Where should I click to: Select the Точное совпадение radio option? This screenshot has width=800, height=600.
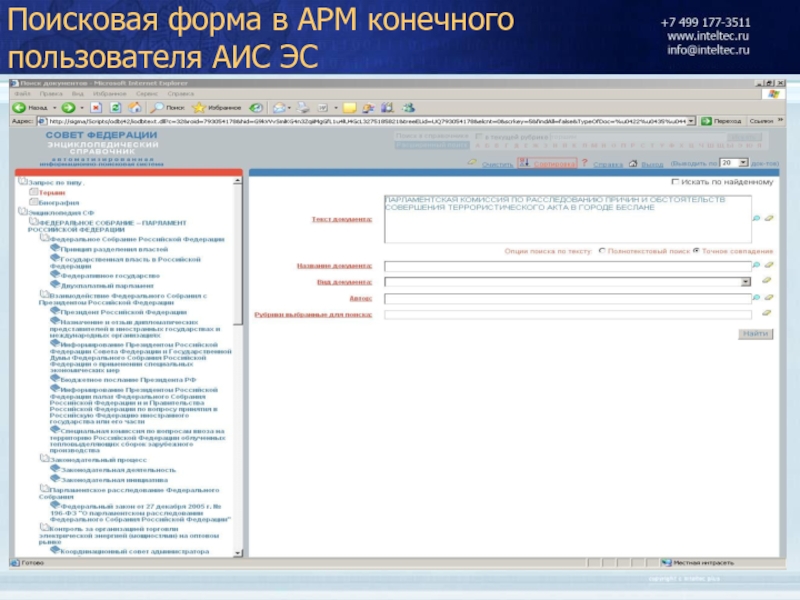tap(696, 251)
